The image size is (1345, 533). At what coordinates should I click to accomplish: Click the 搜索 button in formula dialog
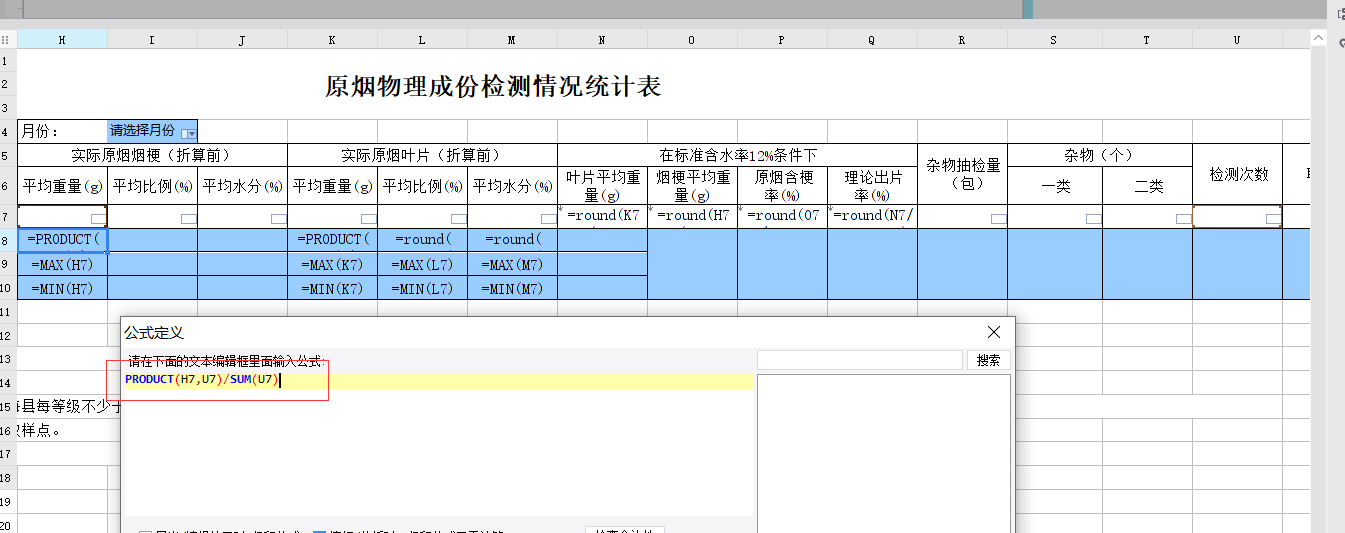(989, 360)
